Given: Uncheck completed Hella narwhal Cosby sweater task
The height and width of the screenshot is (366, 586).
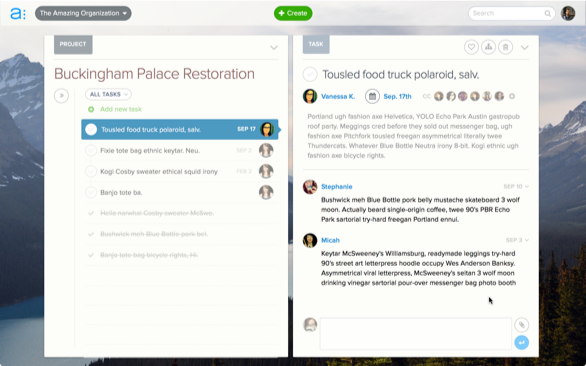Looking at the screenshot, I should [90, 213].
